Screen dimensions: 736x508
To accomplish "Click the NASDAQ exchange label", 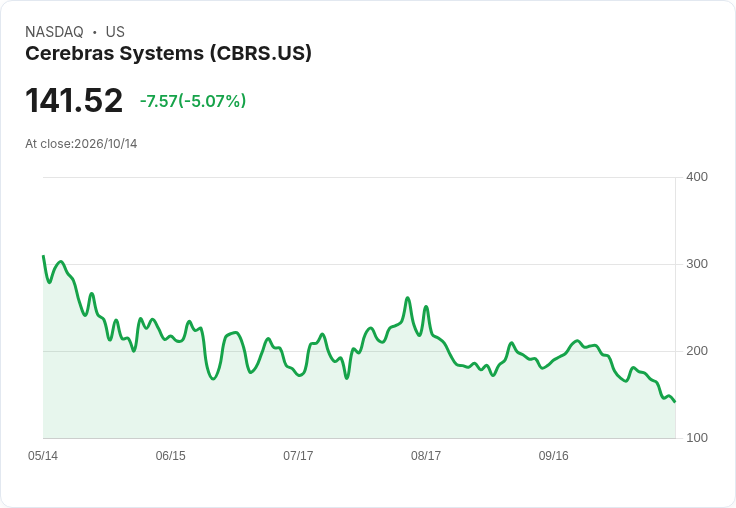I will point(54,32).
